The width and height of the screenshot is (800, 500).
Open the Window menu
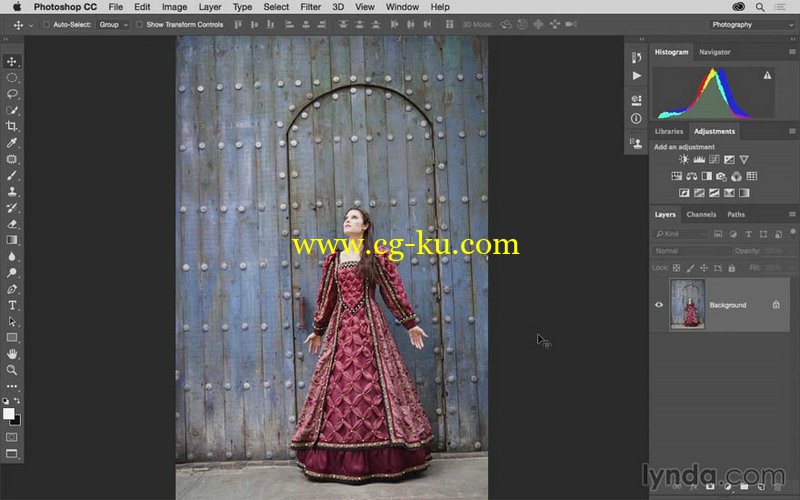[x=402, y=7]
